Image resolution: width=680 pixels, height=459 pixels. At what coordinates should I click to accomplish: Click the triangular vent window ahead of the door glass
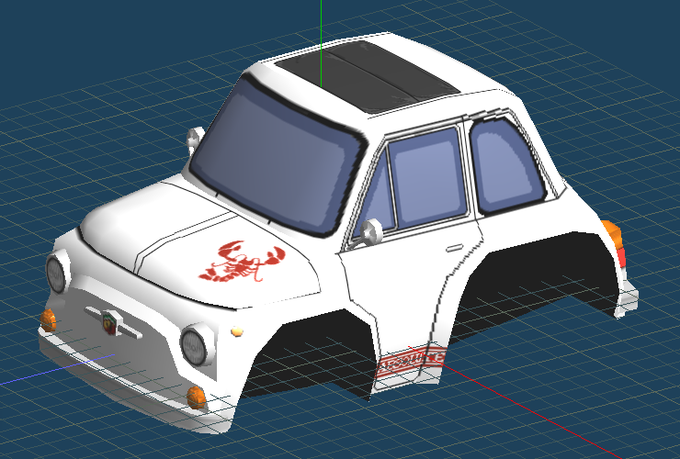click(x=378, y=199)
